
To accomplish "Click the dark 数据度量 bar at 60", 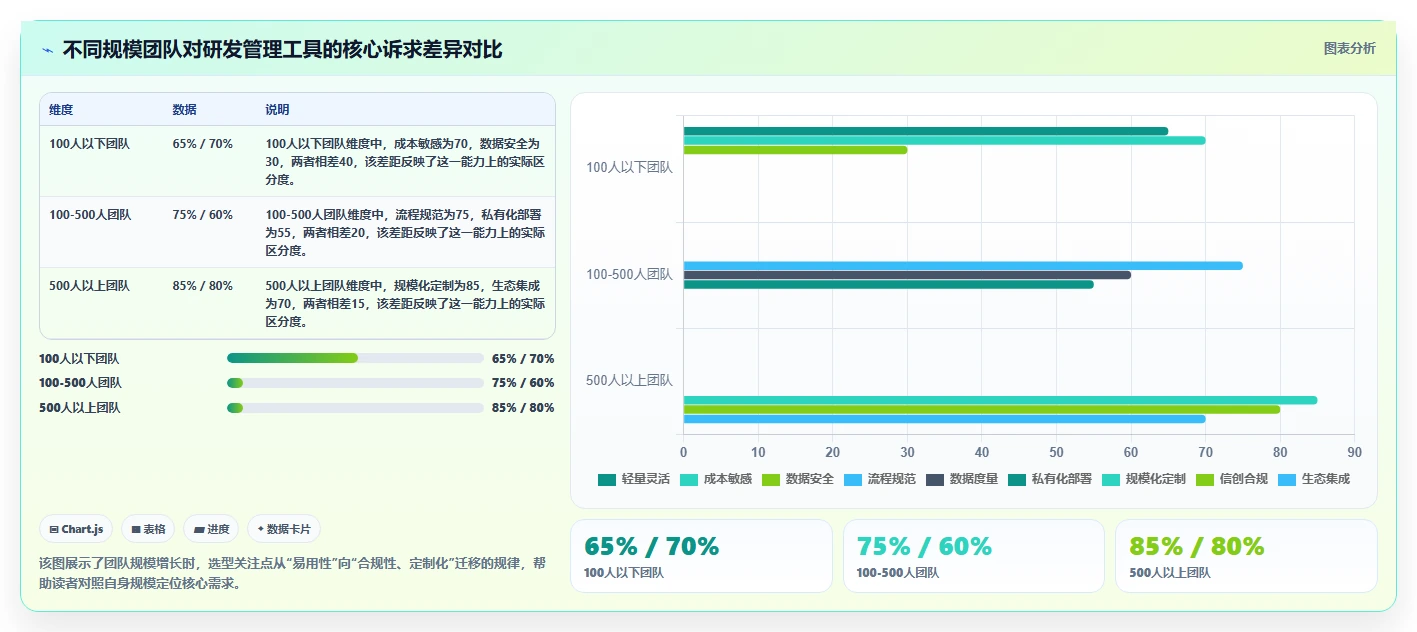I will pyautogui.click(x=907, y=275).
